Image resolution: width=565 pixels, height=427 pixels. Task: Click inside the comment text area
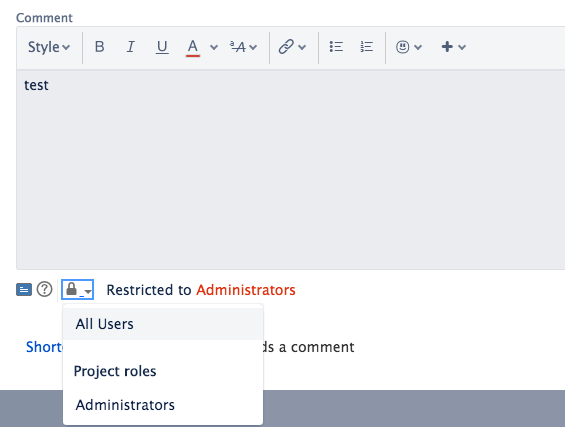click(290, 170)
